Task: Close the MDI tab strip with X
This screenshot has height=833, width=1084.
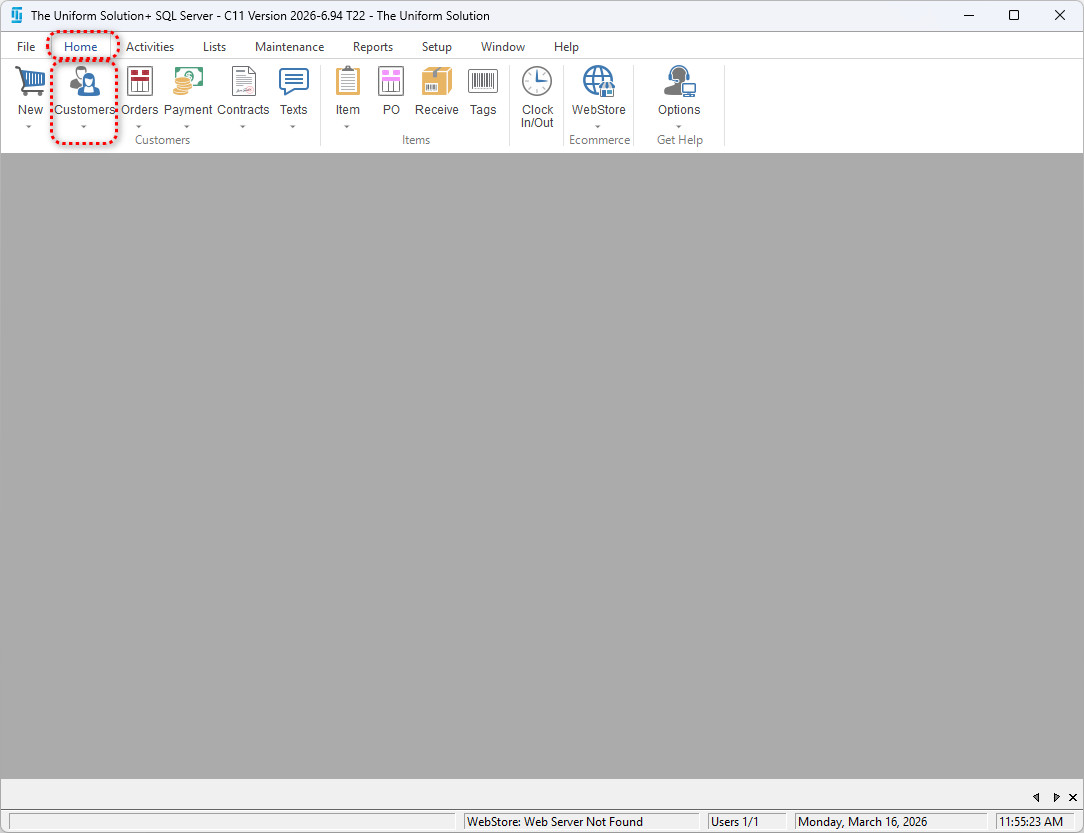Action: pos(1072,797)
